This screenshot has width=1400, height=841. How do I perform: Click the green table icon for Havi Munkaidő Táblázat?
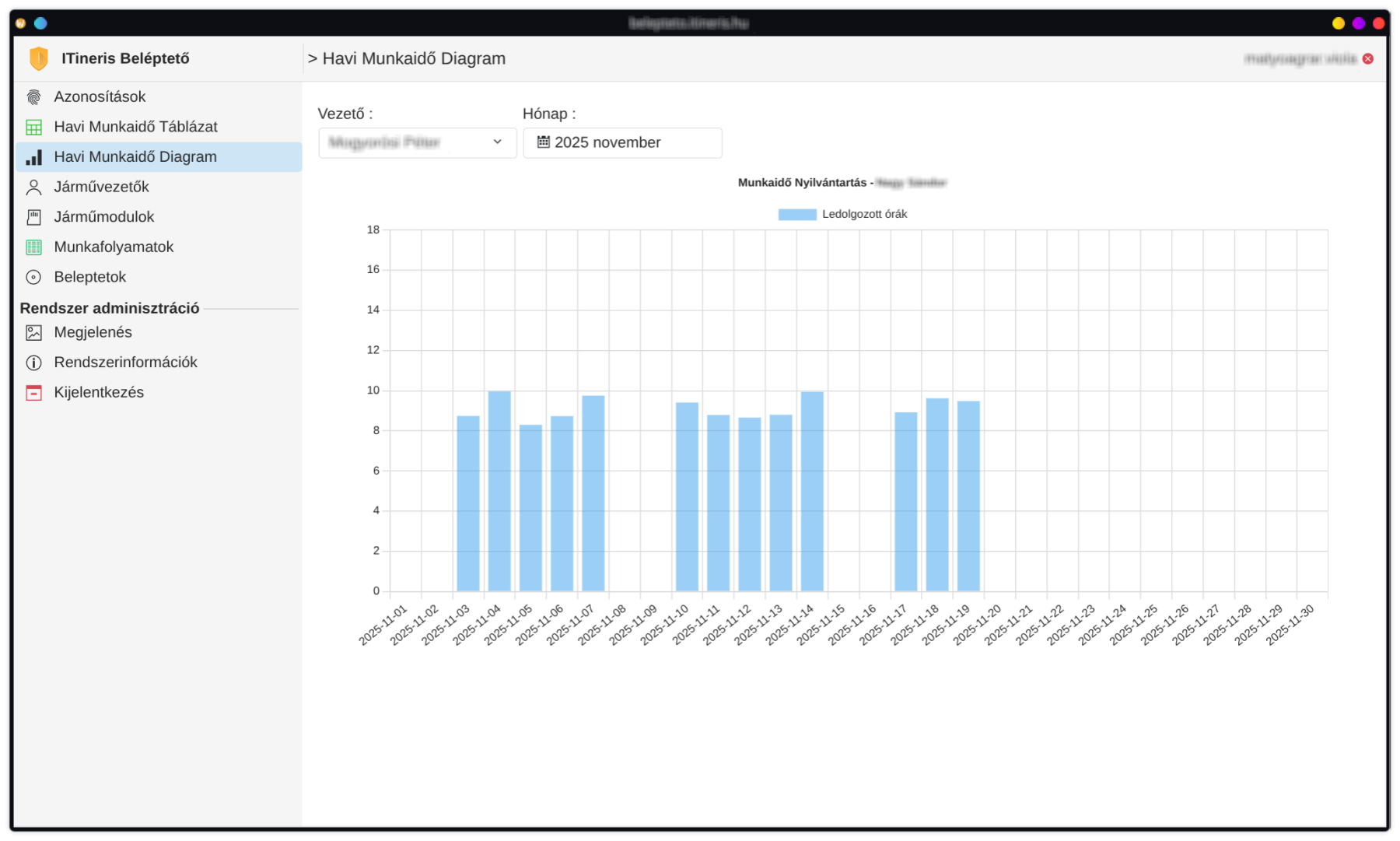[x=33, y=127]
